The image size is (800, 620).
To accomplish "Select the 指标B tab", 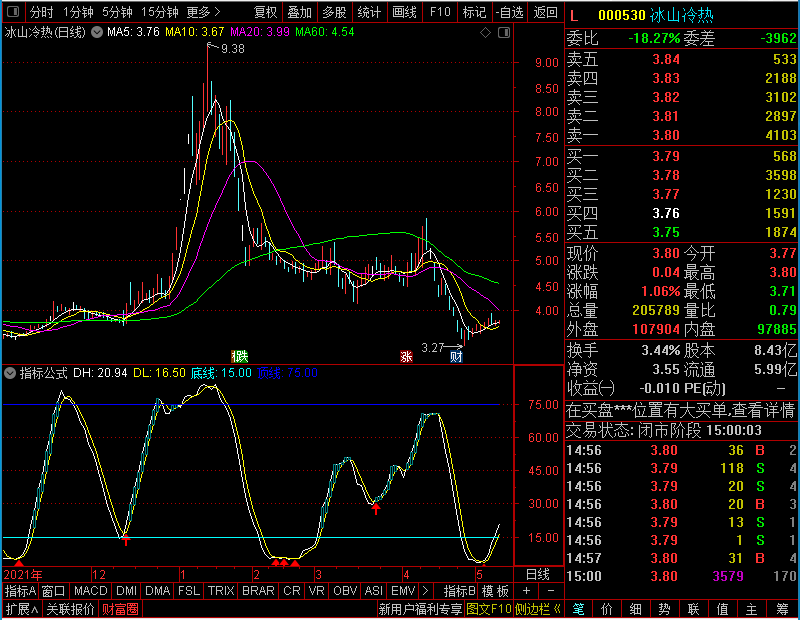I will pos(460,591).
